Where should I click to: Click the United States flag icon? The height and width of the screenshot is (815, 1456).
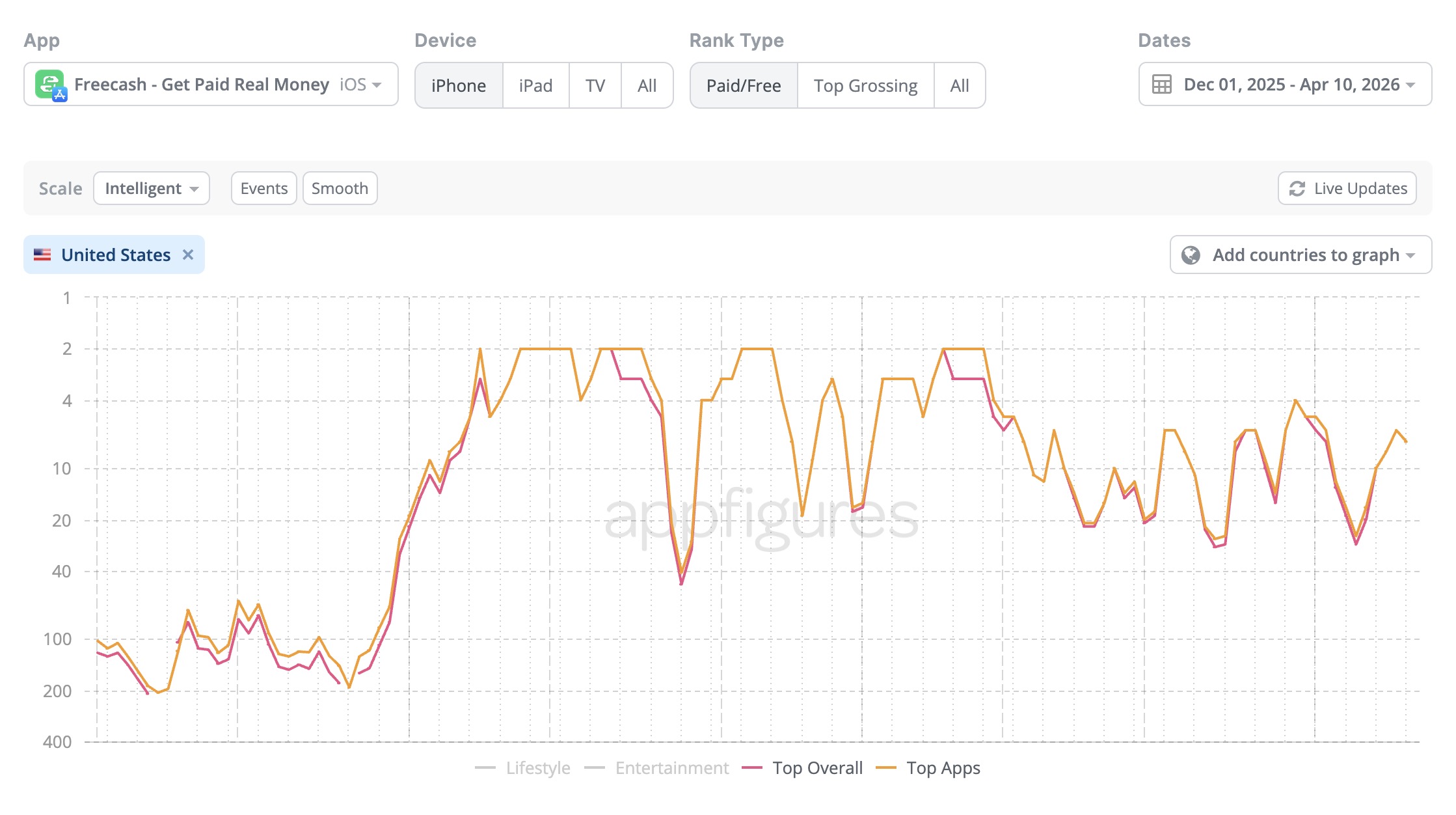click(x=42, y=255)
